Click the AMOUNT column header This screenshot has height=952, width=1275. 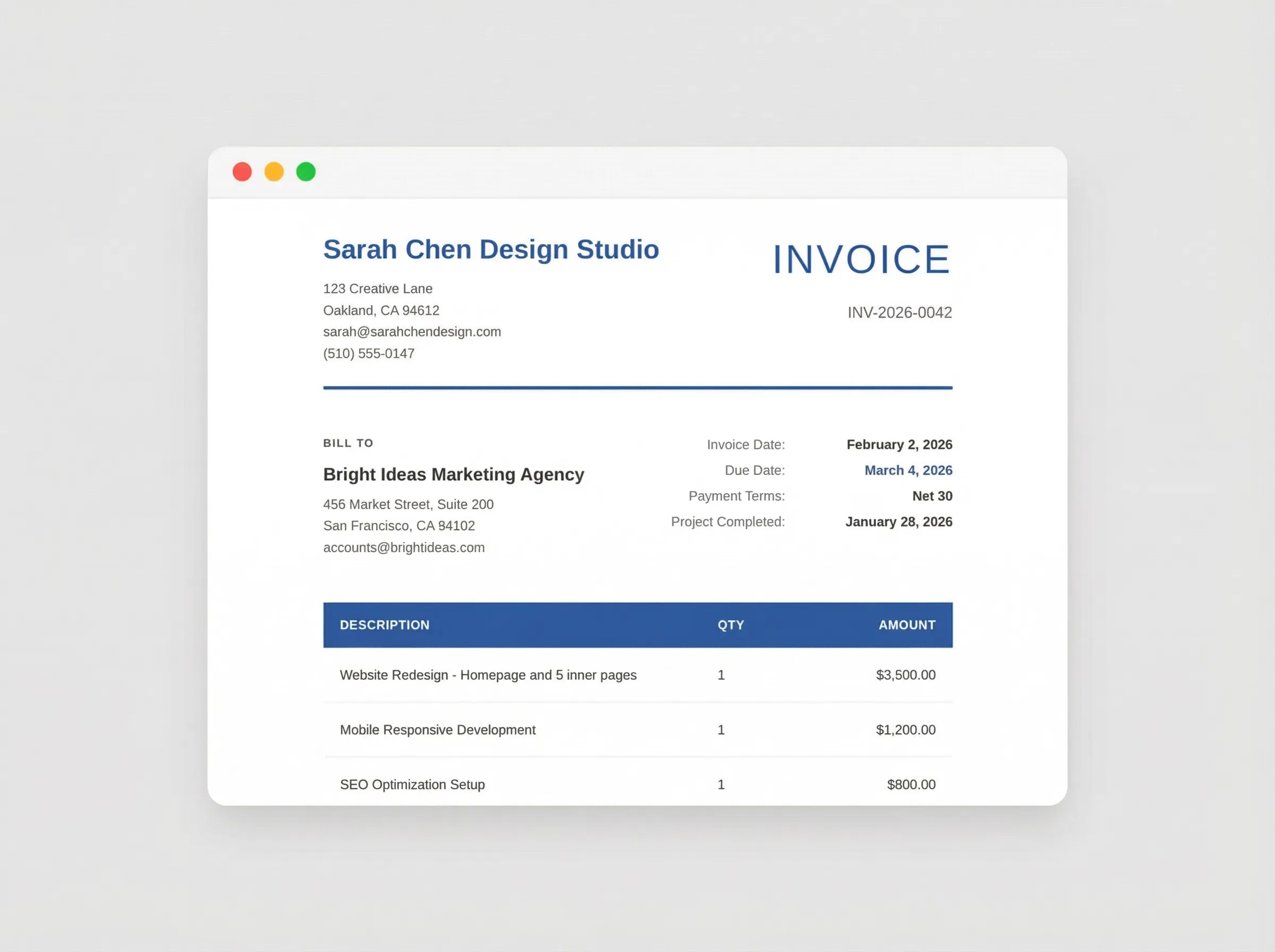coord(907,625)
